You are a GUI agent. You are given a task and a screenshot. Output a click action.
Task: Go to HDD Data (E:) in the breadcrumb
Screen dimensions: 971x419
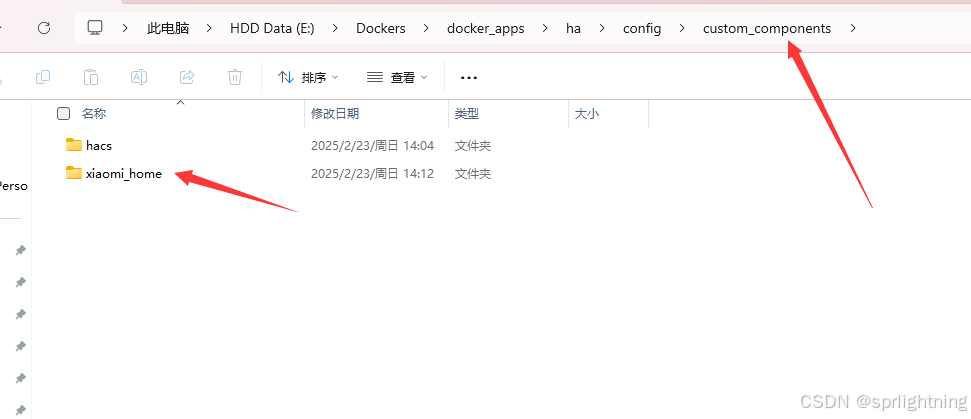point(272,28)
